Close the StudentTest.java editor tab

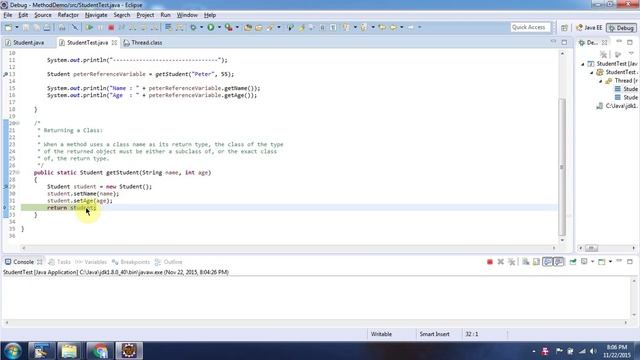point(114,42)
